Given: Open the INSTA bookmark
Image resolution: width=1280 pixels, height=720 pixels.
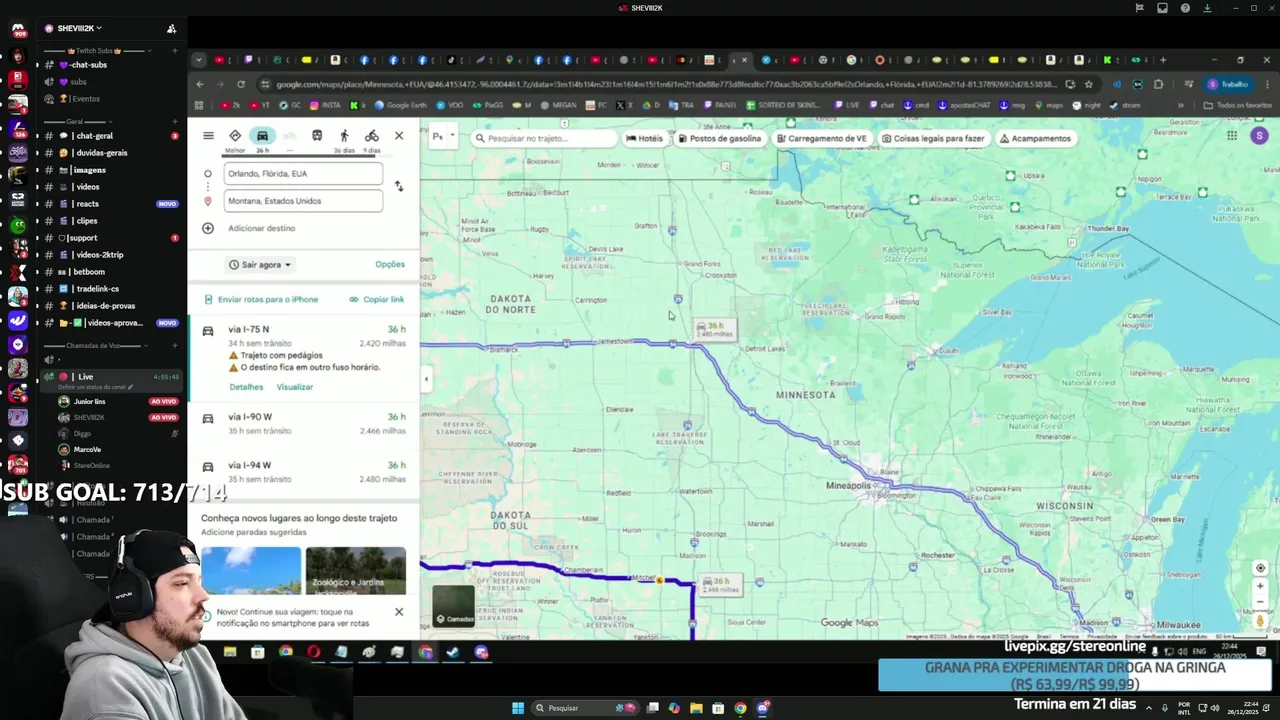Looking at the screenshot, I should pos(325,105).
